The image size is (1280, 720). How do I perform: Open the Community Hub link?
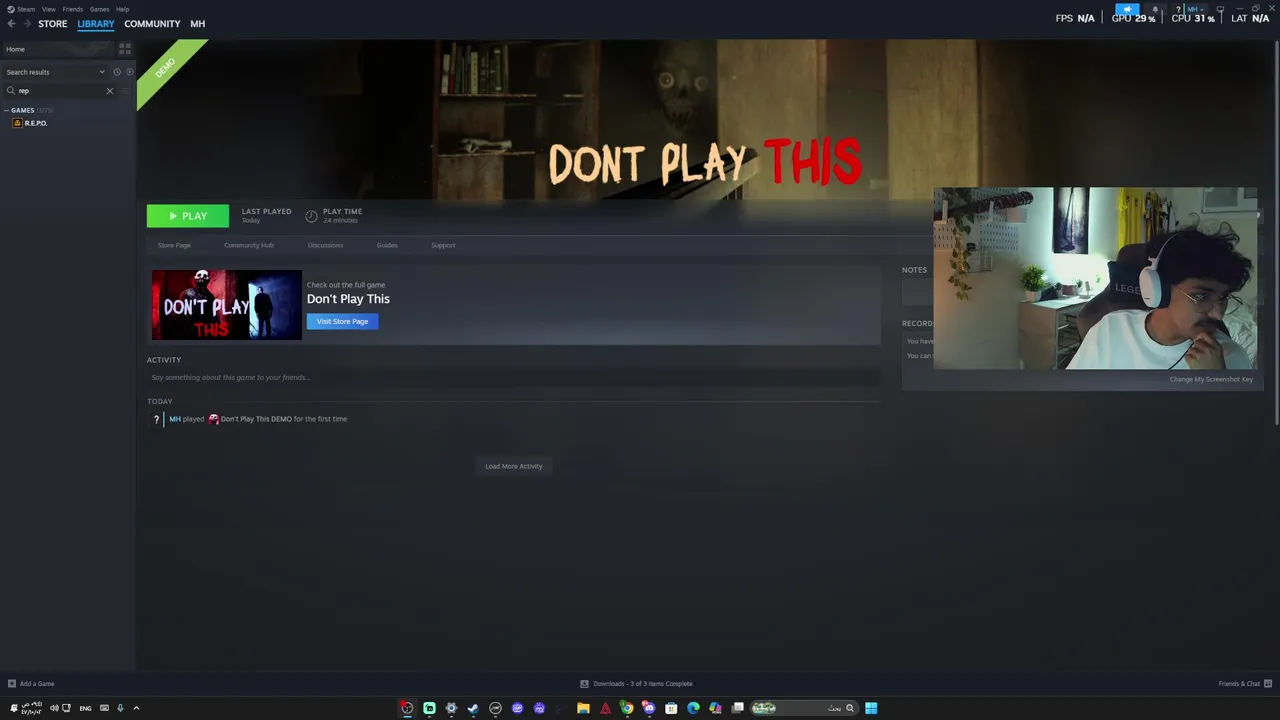(249, 245)
